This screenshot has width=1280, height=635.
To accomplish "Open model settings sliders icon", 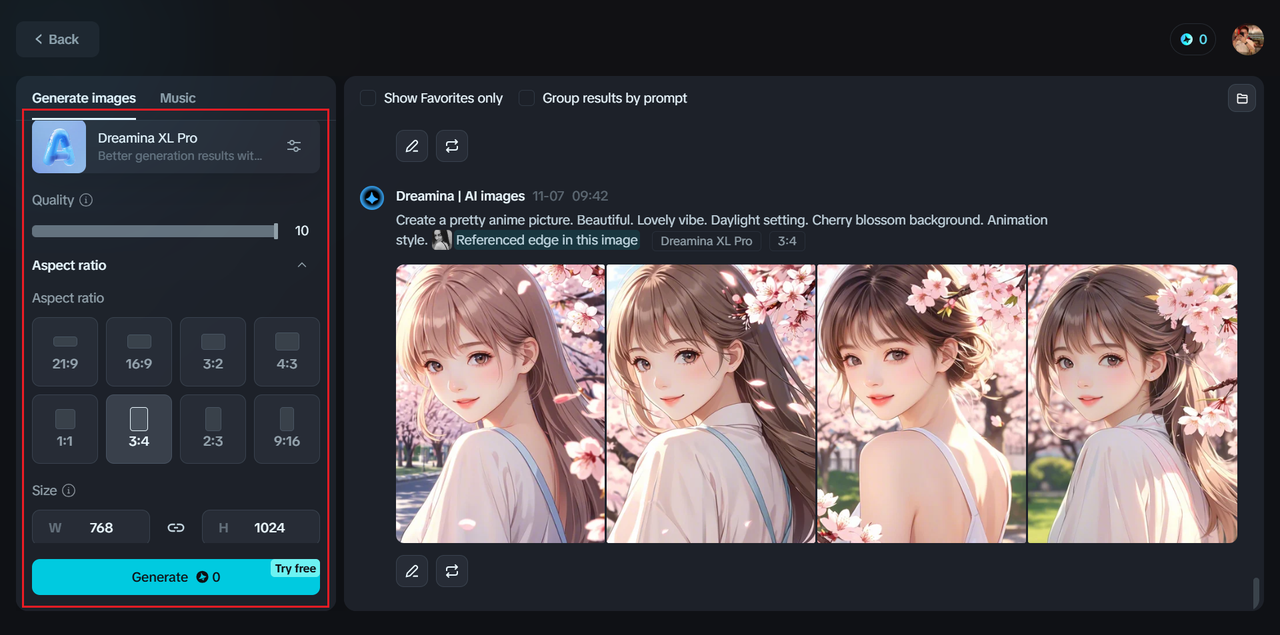I will pyautogui.click(x=294, y=146).
